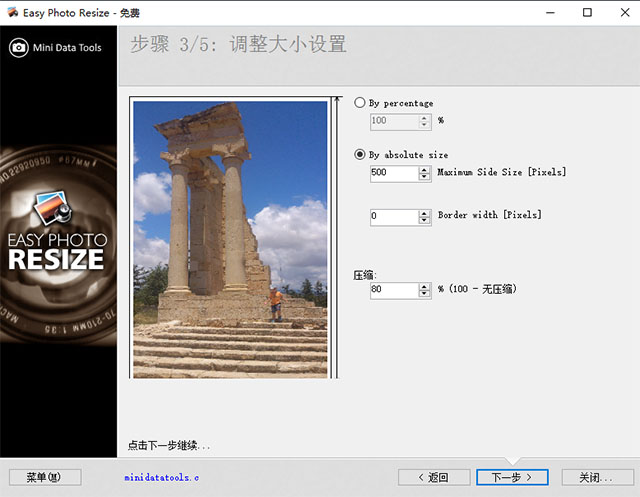Click the compression up arrow
Image resolution: width=640 pixels, height=497 pixels.
click(425, 286)
